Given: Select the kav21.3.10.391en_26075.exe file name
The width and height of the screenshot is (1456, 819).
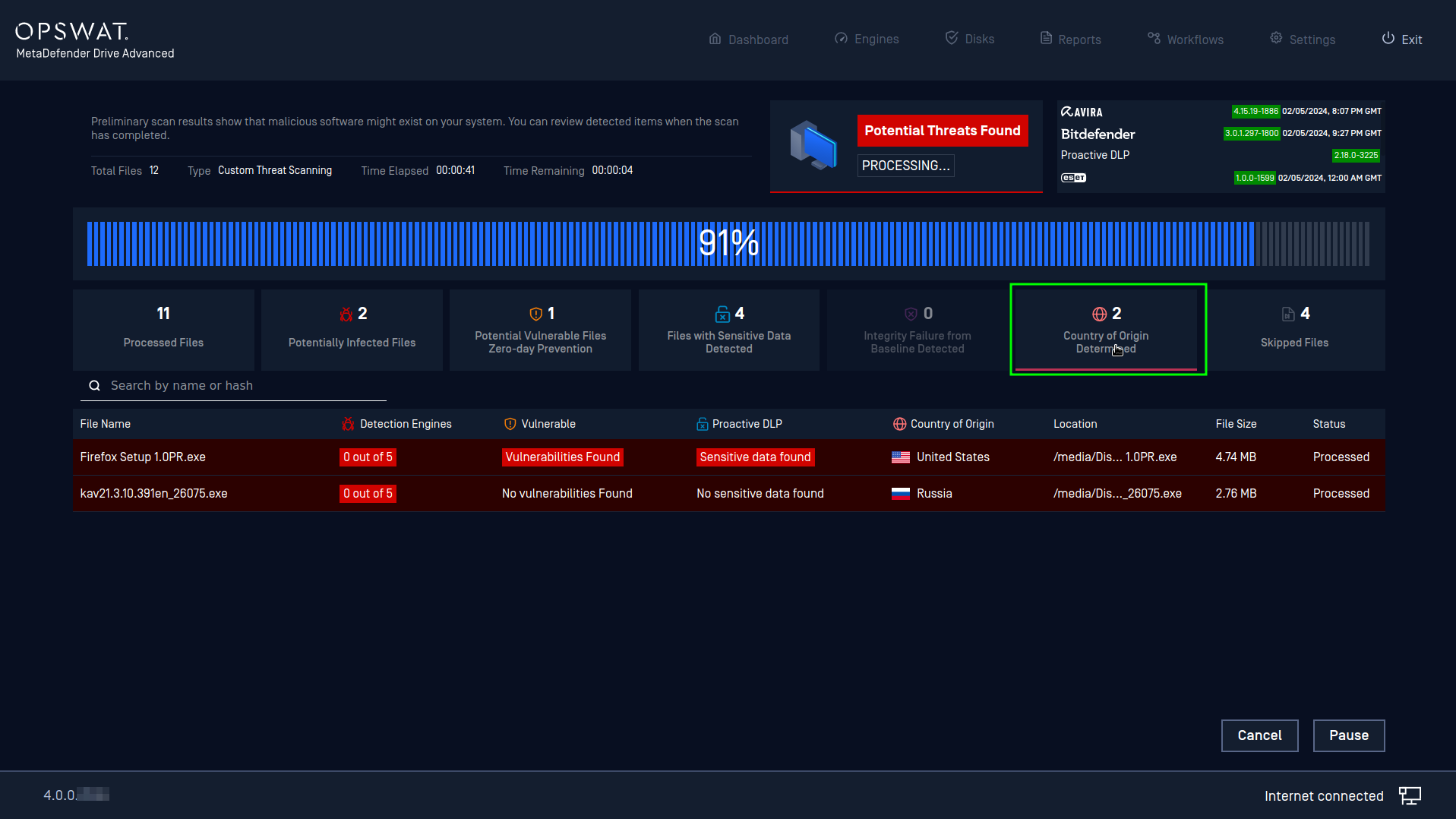Looking at the screenshot, I should [153, 494].
